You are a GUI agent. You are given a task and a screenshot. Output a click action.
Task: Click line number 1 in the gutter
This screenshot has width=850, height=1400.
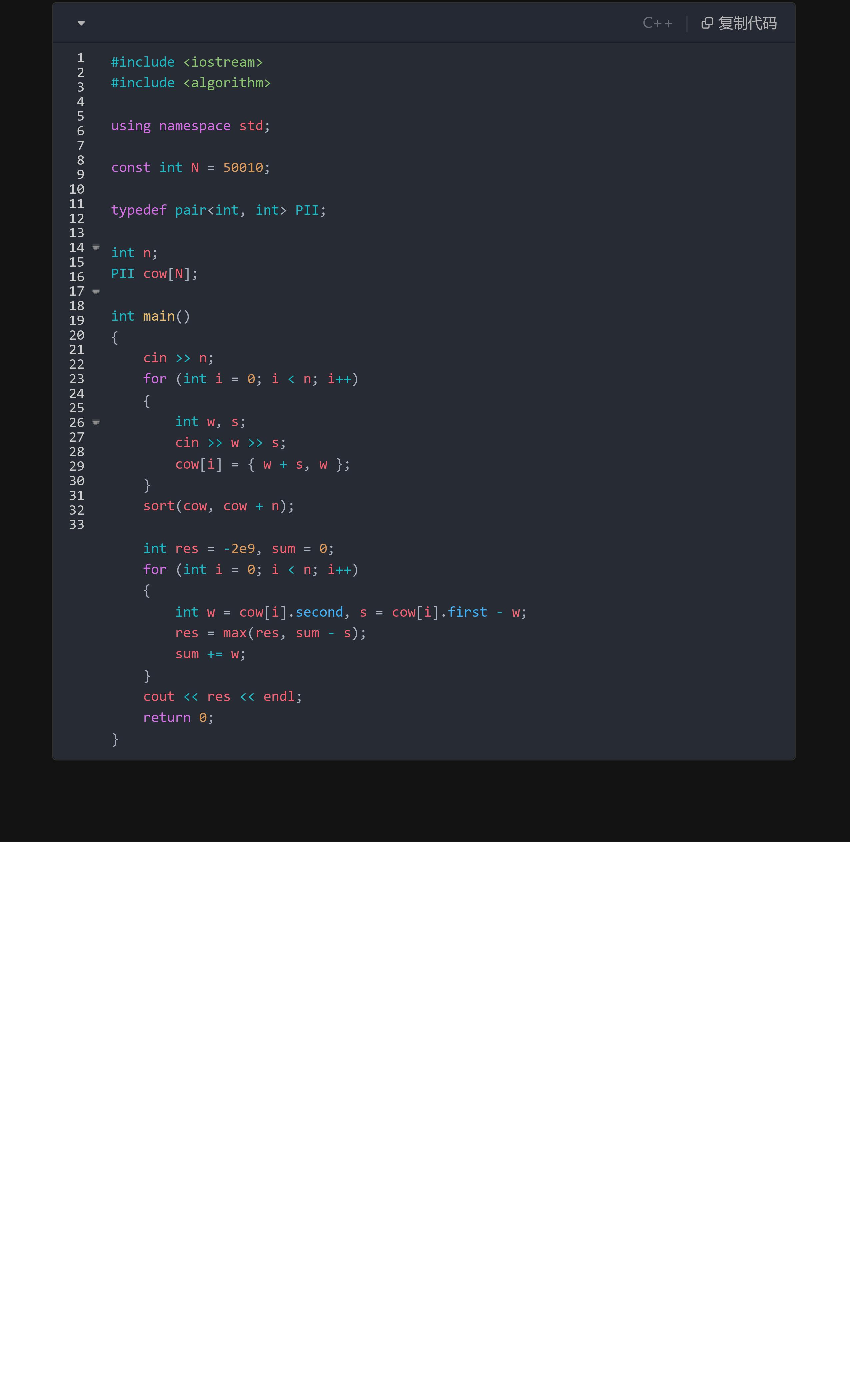click(x=81, y=58)
